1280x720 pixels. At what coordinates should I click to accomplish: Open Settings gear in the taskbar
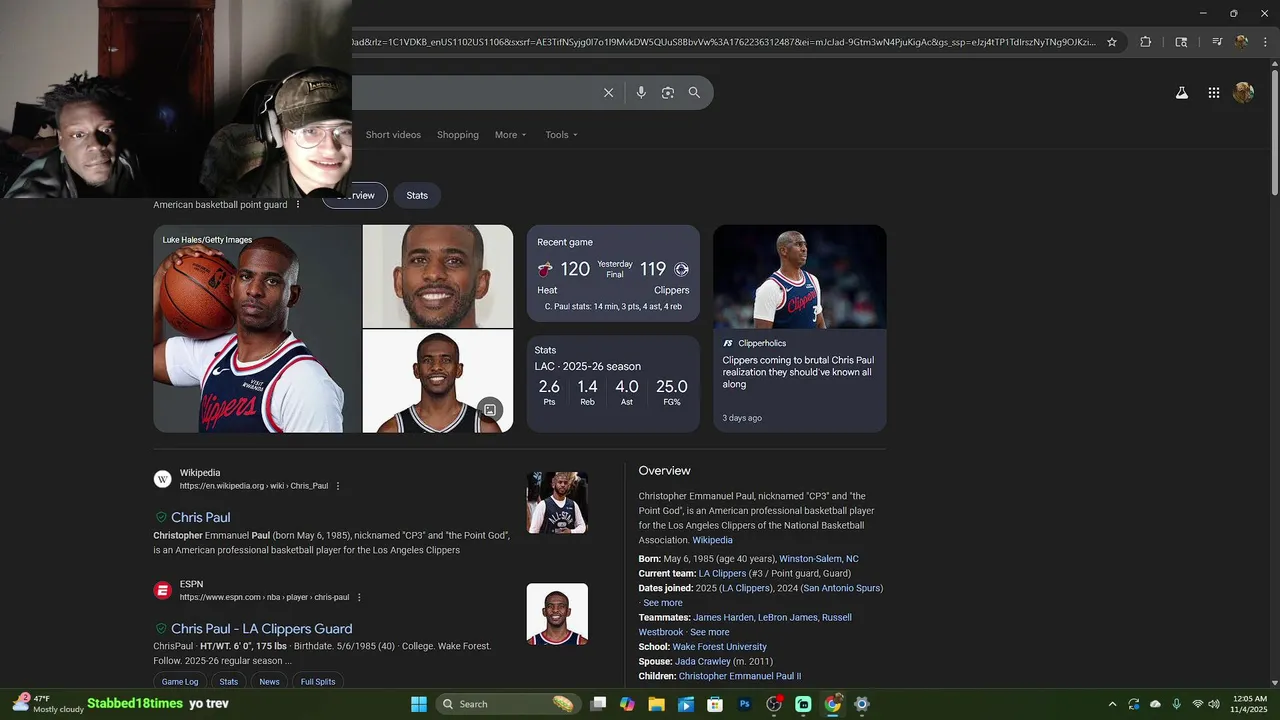[x=862, y=704]
